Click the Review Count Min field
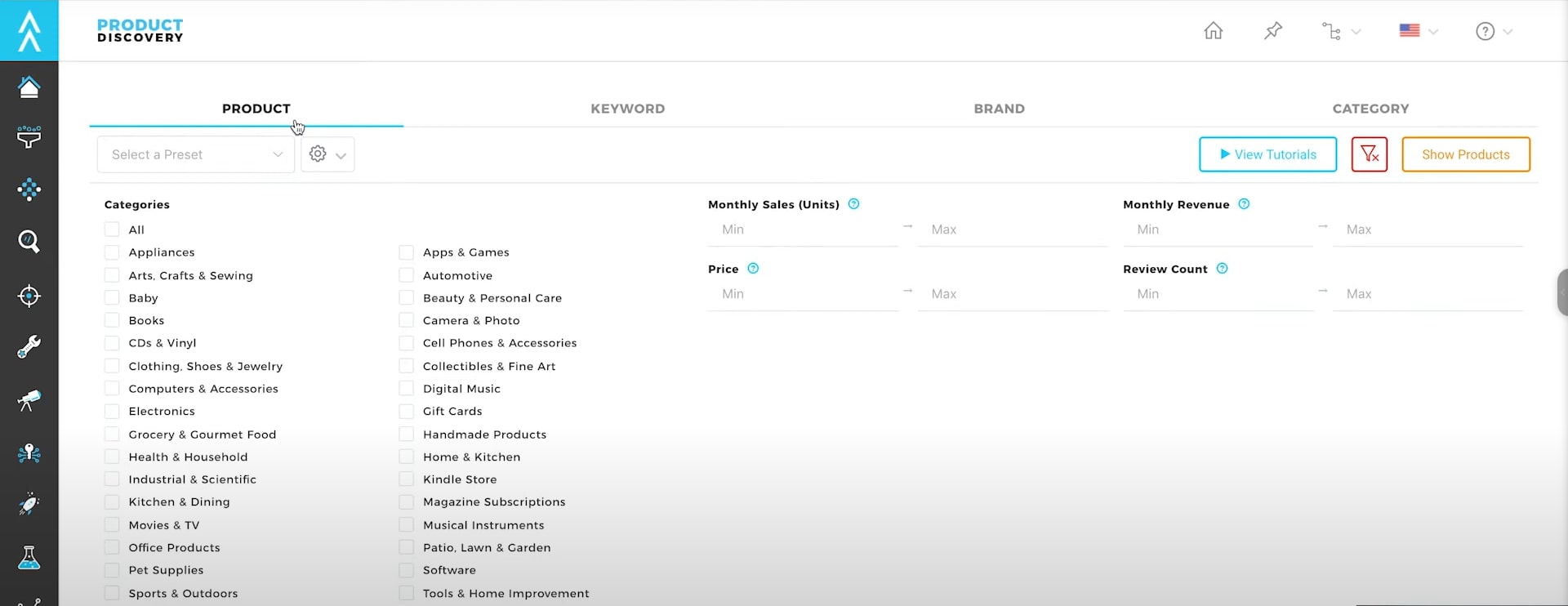 (1218, 294)
